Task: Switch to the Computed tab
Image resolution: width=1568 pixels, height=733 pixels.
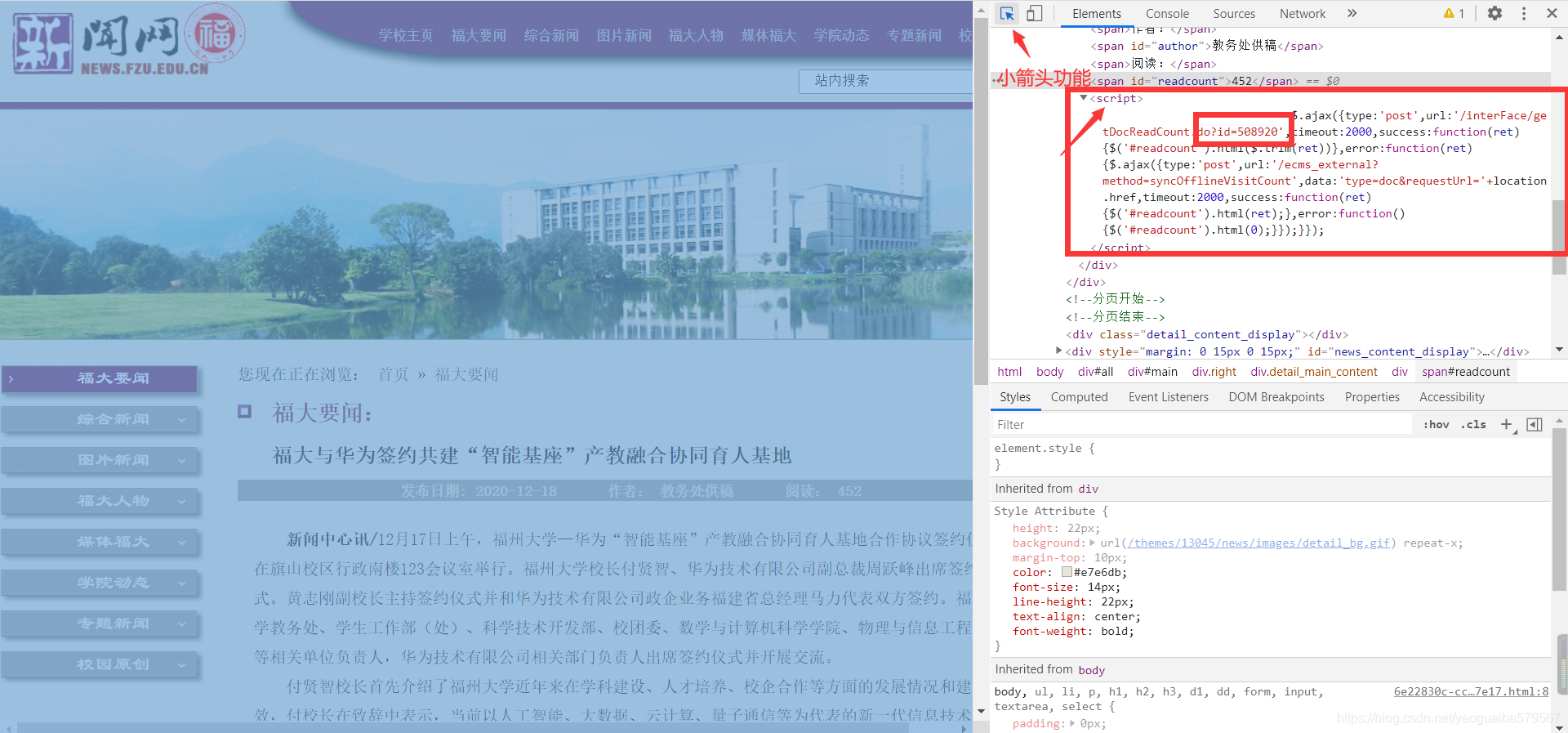Action: coord(1079,396)
